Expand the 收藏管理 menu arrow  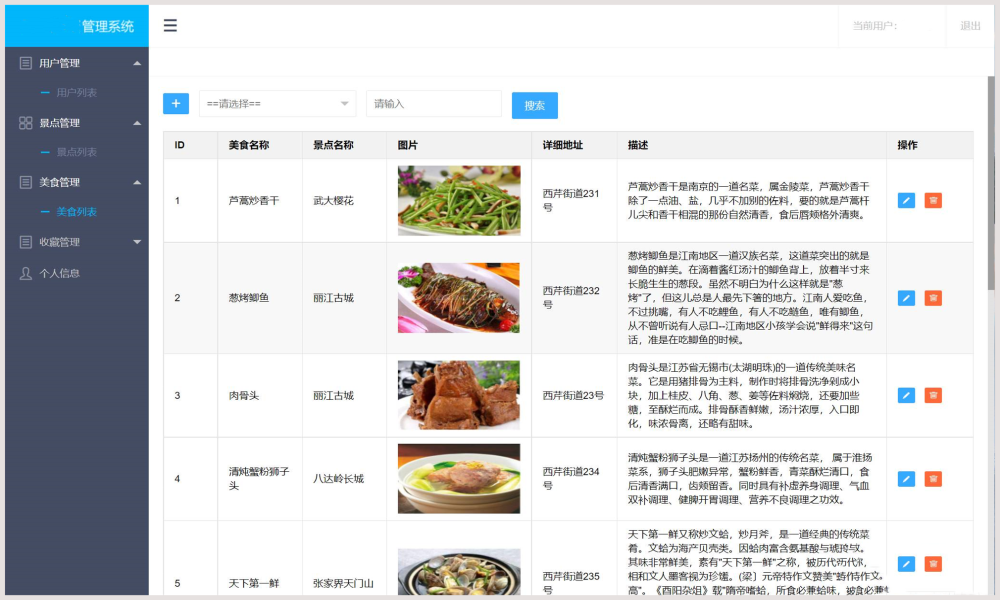(x=137, y=242)
